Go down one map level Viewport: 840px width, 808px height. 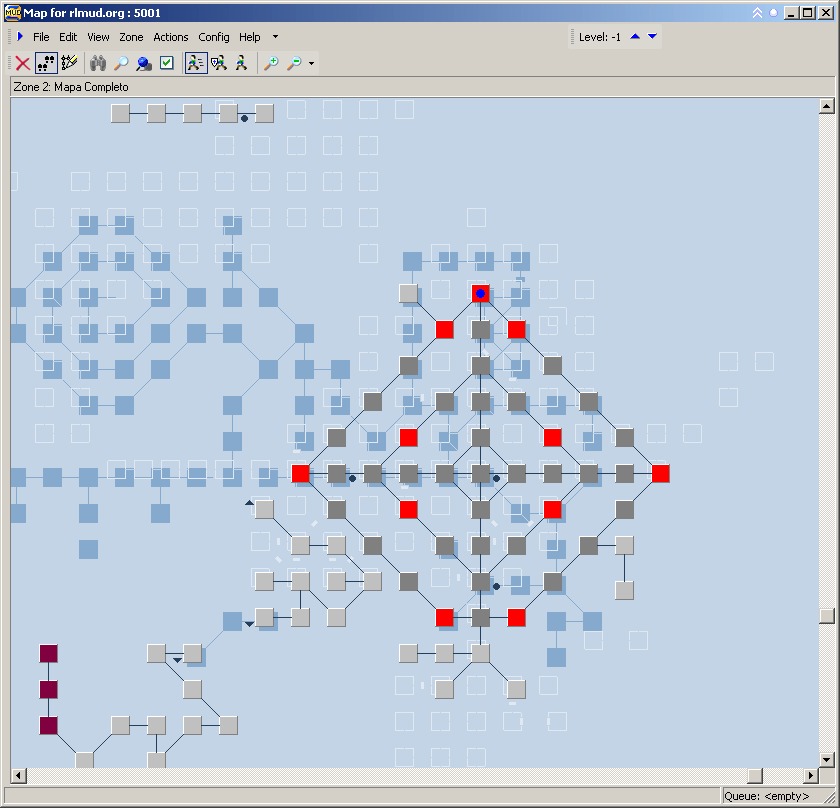click(652, 36)
